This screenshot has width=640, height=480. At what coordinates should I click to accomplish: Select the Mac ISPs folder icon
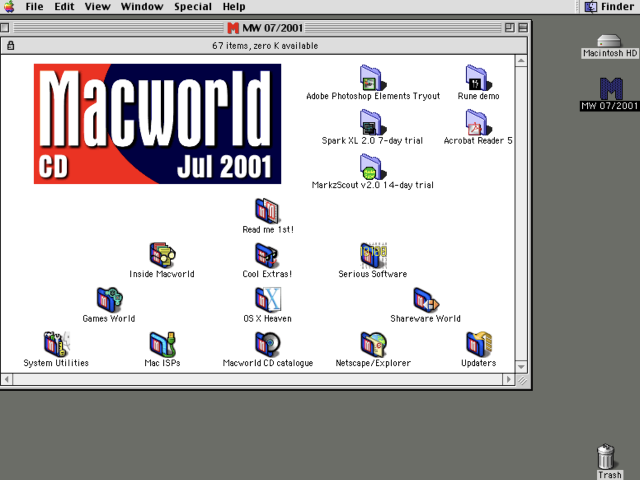pyautogui.click(x=162, y=344)
